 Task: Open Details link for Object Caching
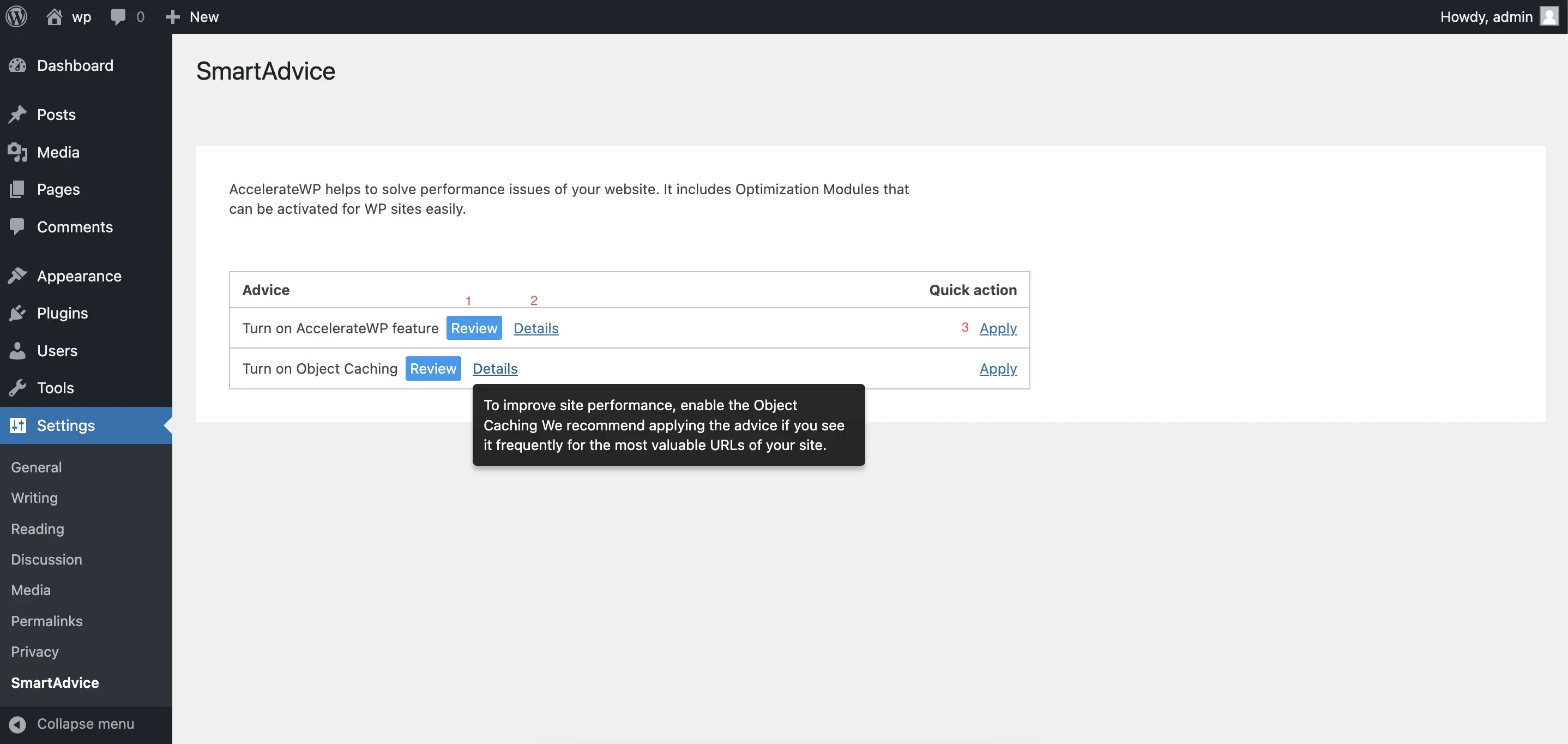coord(495,368)
